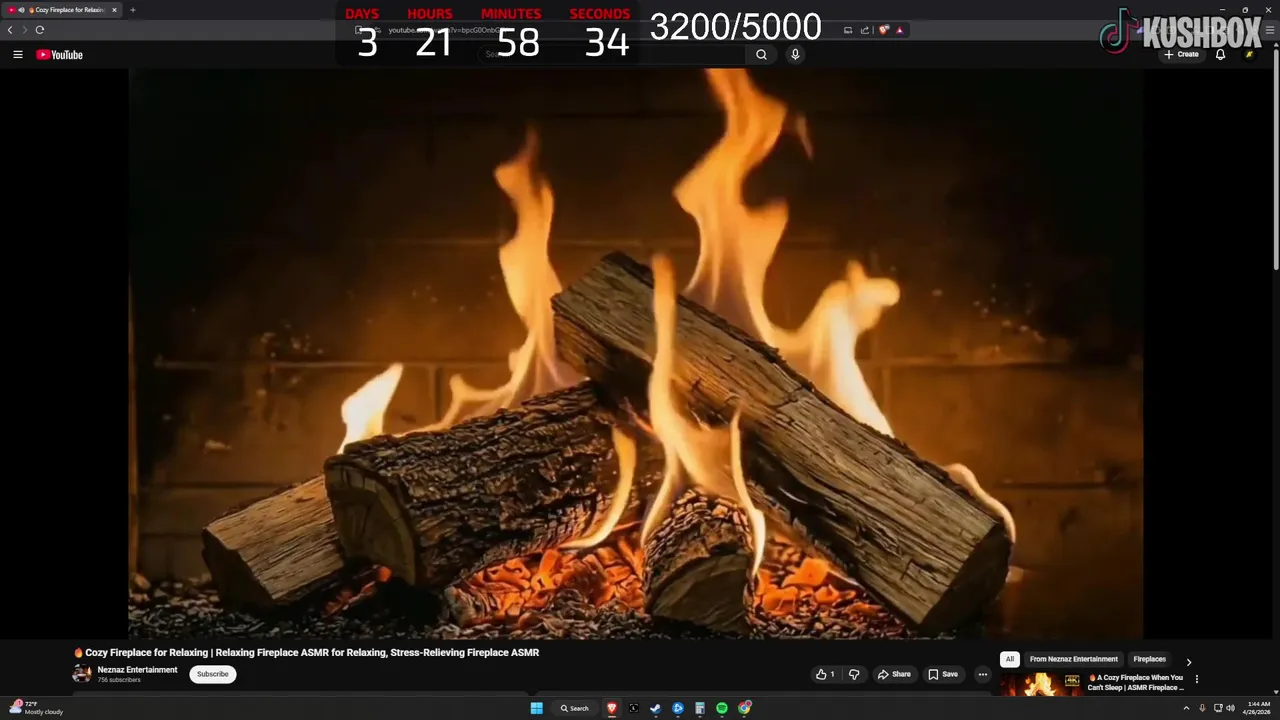Open options menu for recommended fireplace video
This screenshot has width=1280, height=720.
tap(1197, 679)
